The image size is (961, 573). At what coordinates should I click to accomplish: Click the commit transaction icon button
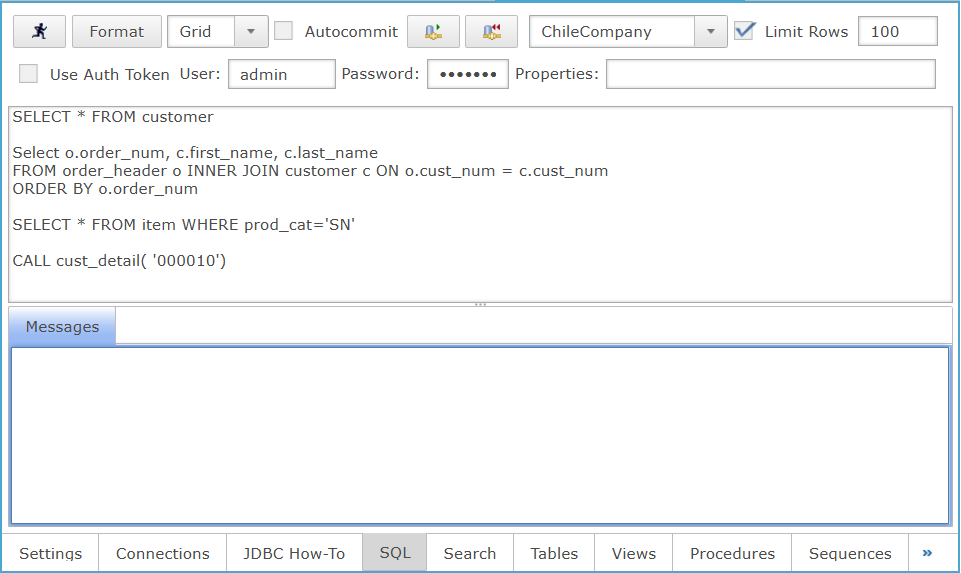[433, 32]
